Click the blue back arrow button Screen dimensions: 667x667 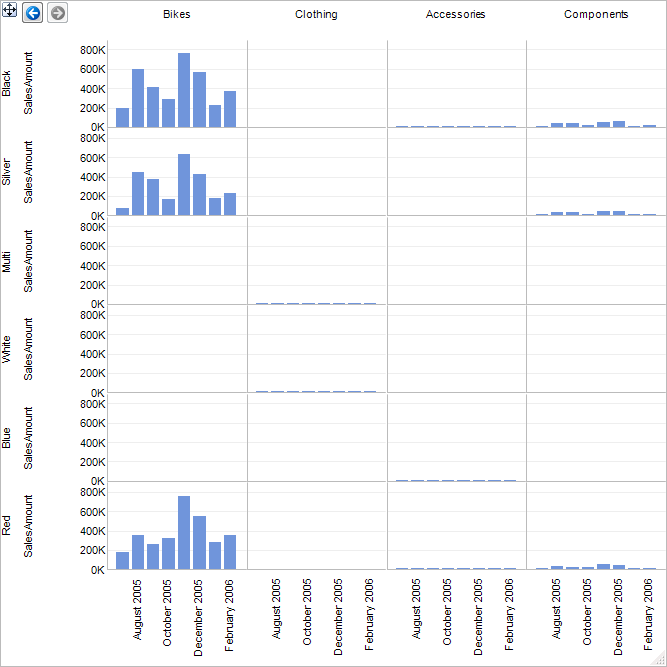pyautogui.click(x=33, y=13)
